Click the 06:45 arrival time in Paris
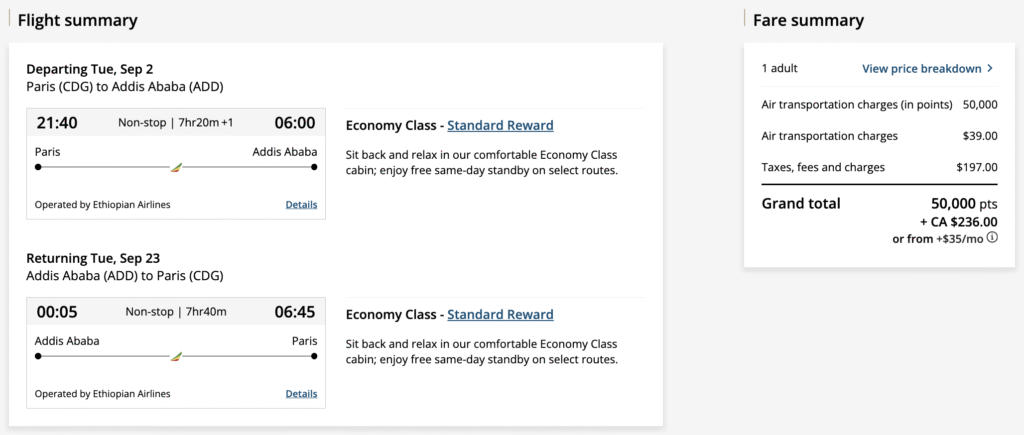Image resolution: width=1024 pixels, height=435 pixels. pos(295,312)
